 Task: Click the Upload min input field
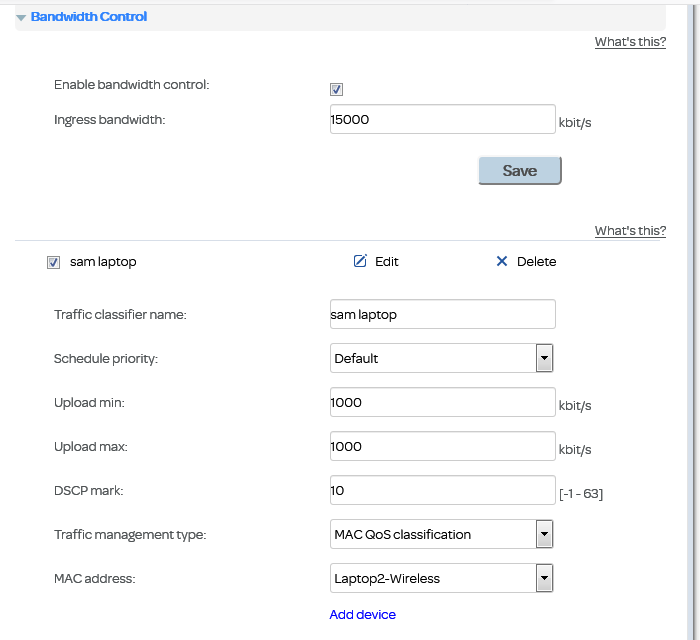tap(442, 402)
